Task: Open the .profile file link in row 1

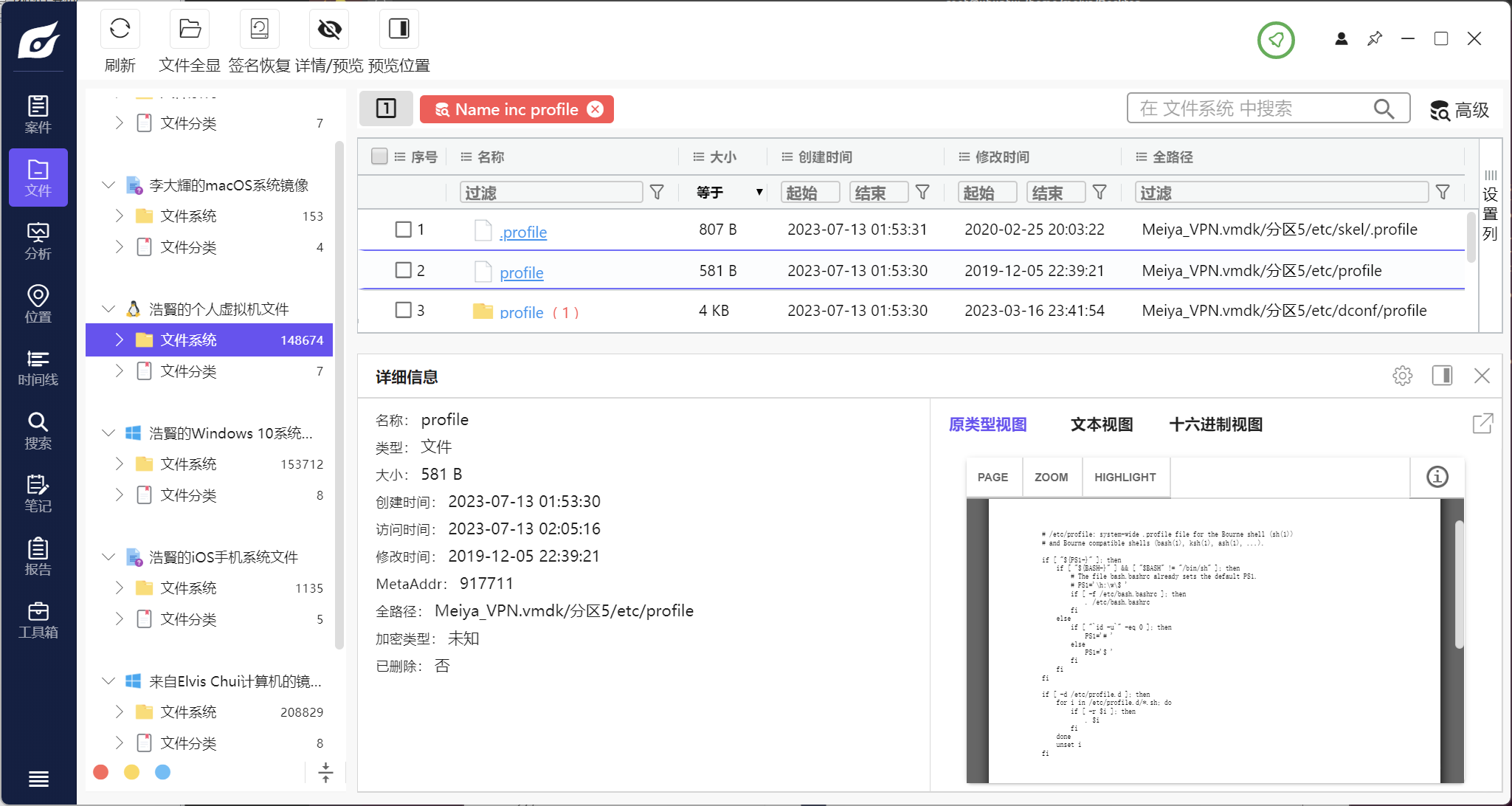Action: point(523,232)
